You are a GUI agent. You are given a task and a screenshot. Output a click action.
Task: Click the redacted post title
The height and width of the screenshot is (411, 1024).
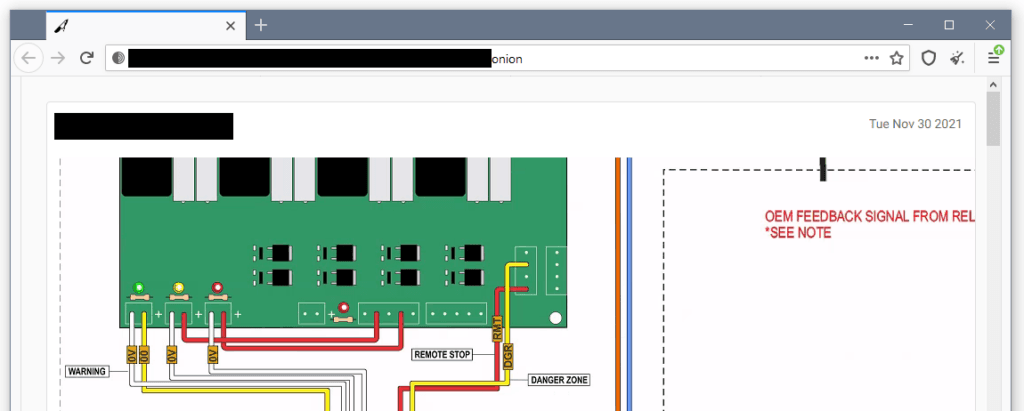tap(143, 126)
